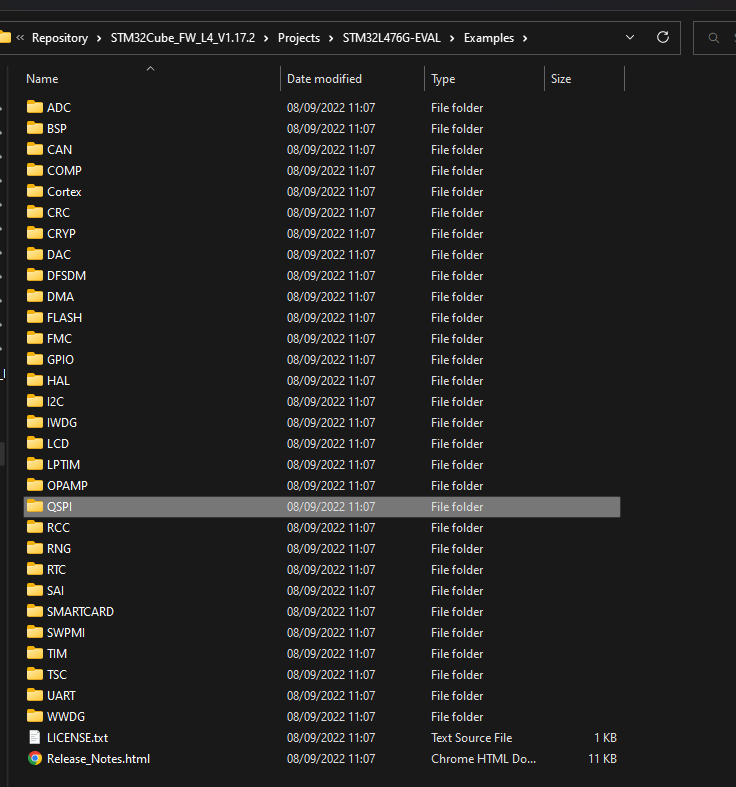
Task: Select the FMC folder icon
Action: [35, 338]
